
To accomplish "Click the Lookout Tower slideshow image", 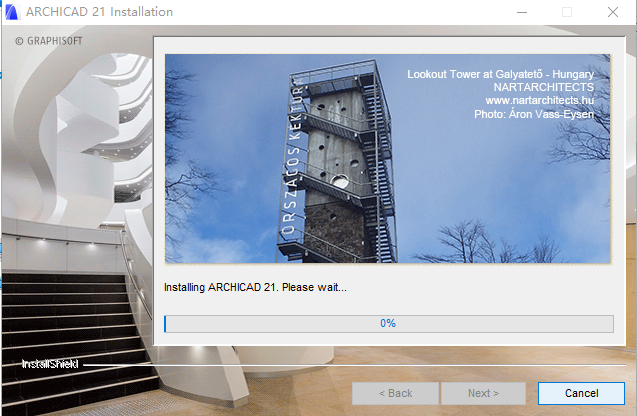I will coord(388,159).
